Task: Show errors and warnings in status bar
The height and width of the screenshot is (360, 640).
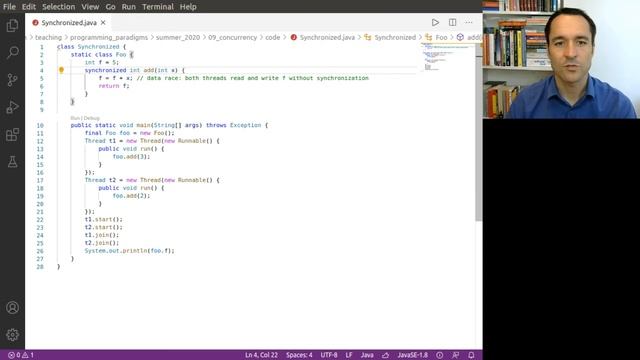Action: coord(21,355)
